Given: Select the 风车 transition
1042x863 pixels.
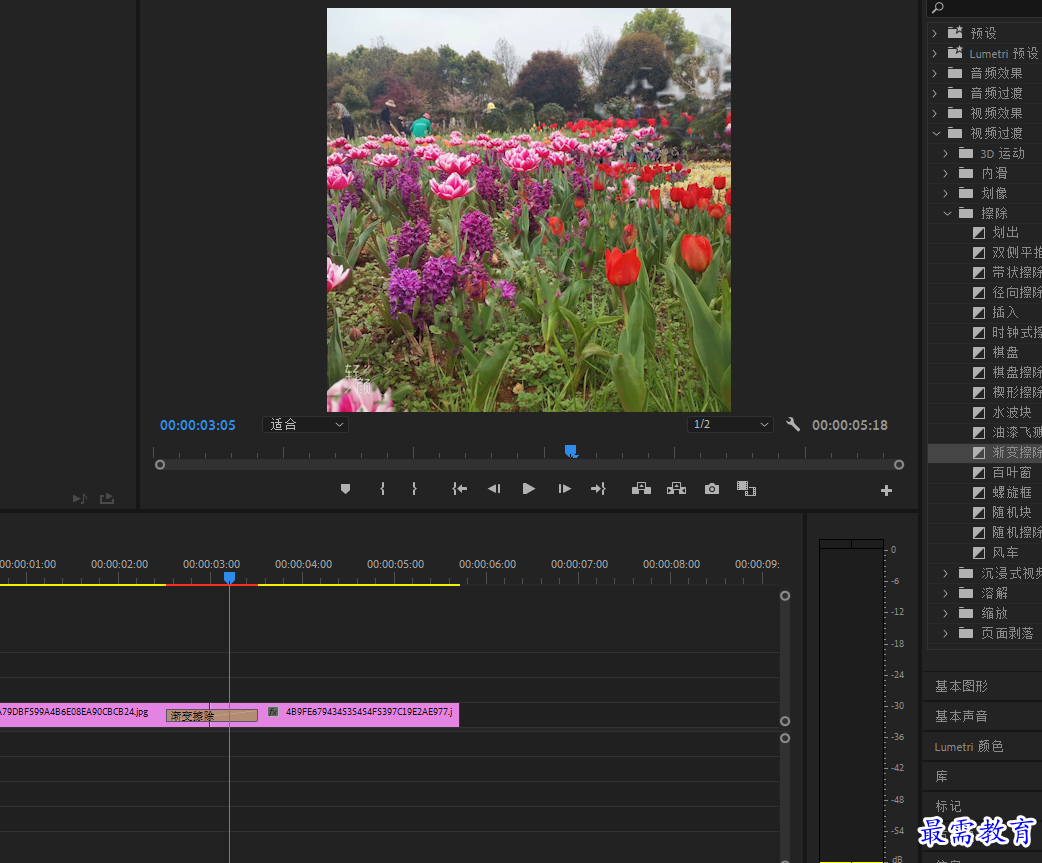Looking at the screenshot, I should 1005,552.
